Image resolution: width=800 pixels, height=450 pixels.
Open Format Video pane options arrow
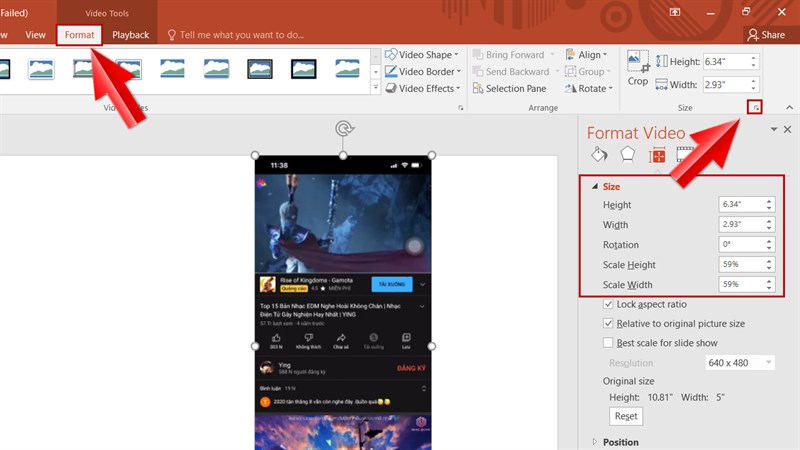click(774, 130)
